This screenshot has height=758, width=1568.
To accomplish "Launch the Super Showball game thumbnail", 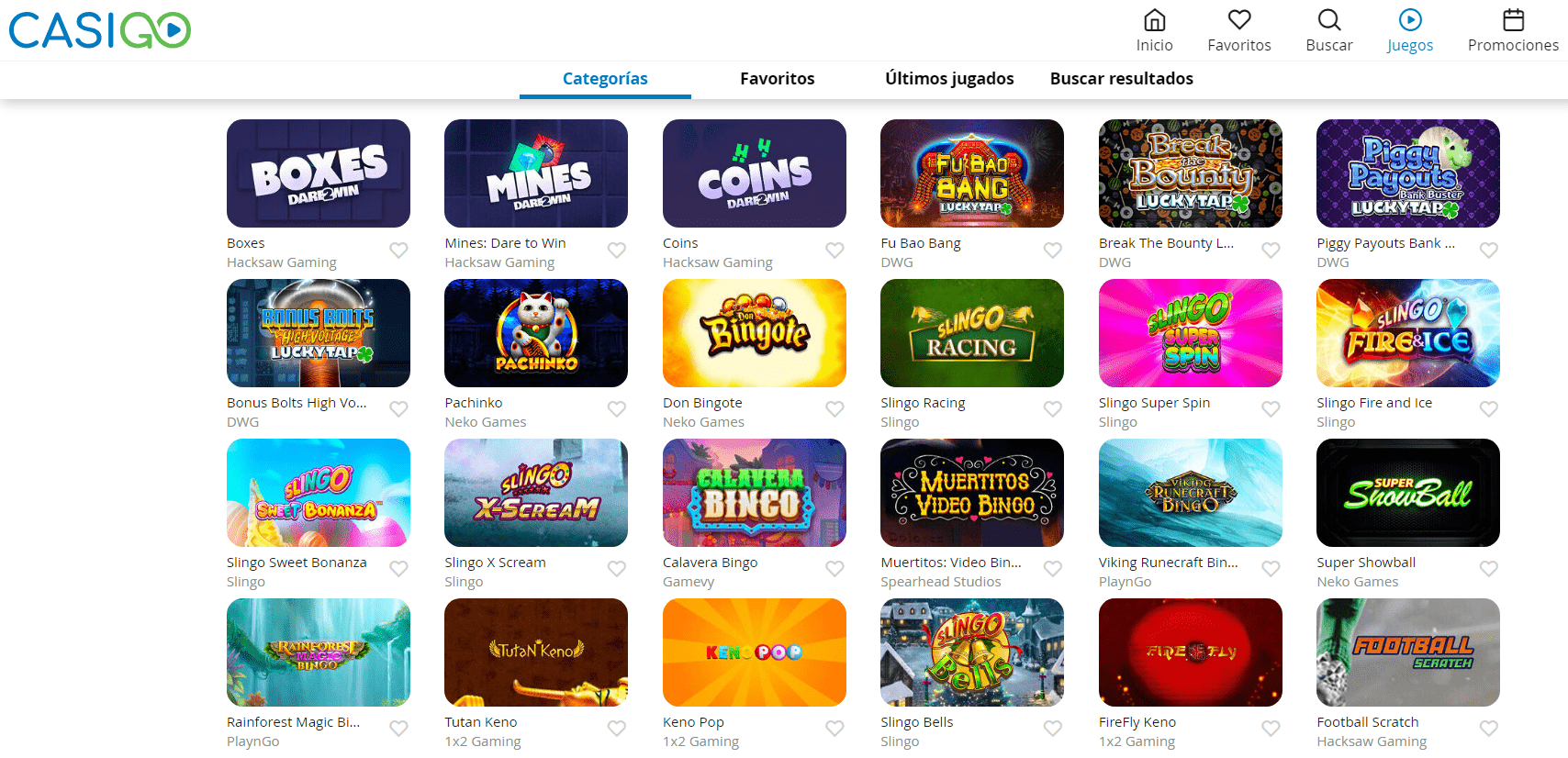I will [1408, 493].
